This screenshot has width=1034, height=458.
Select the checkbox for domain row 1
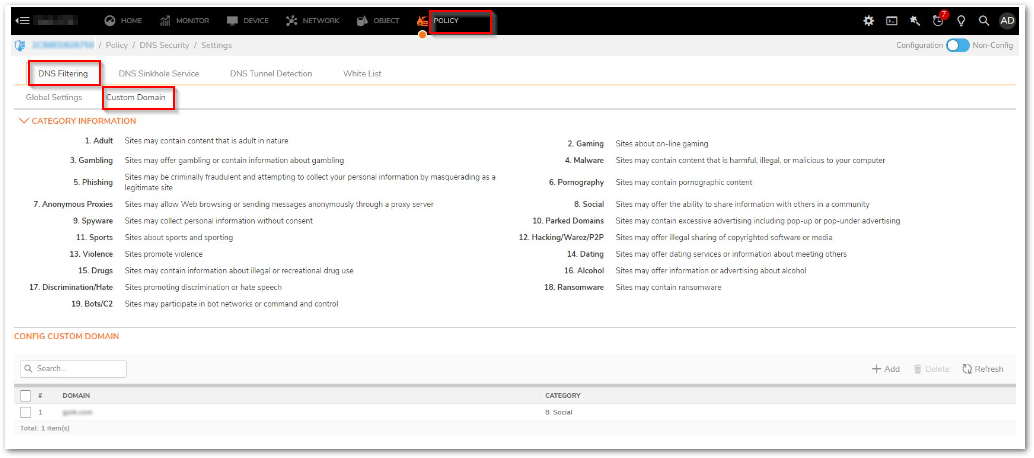point(26,412)
